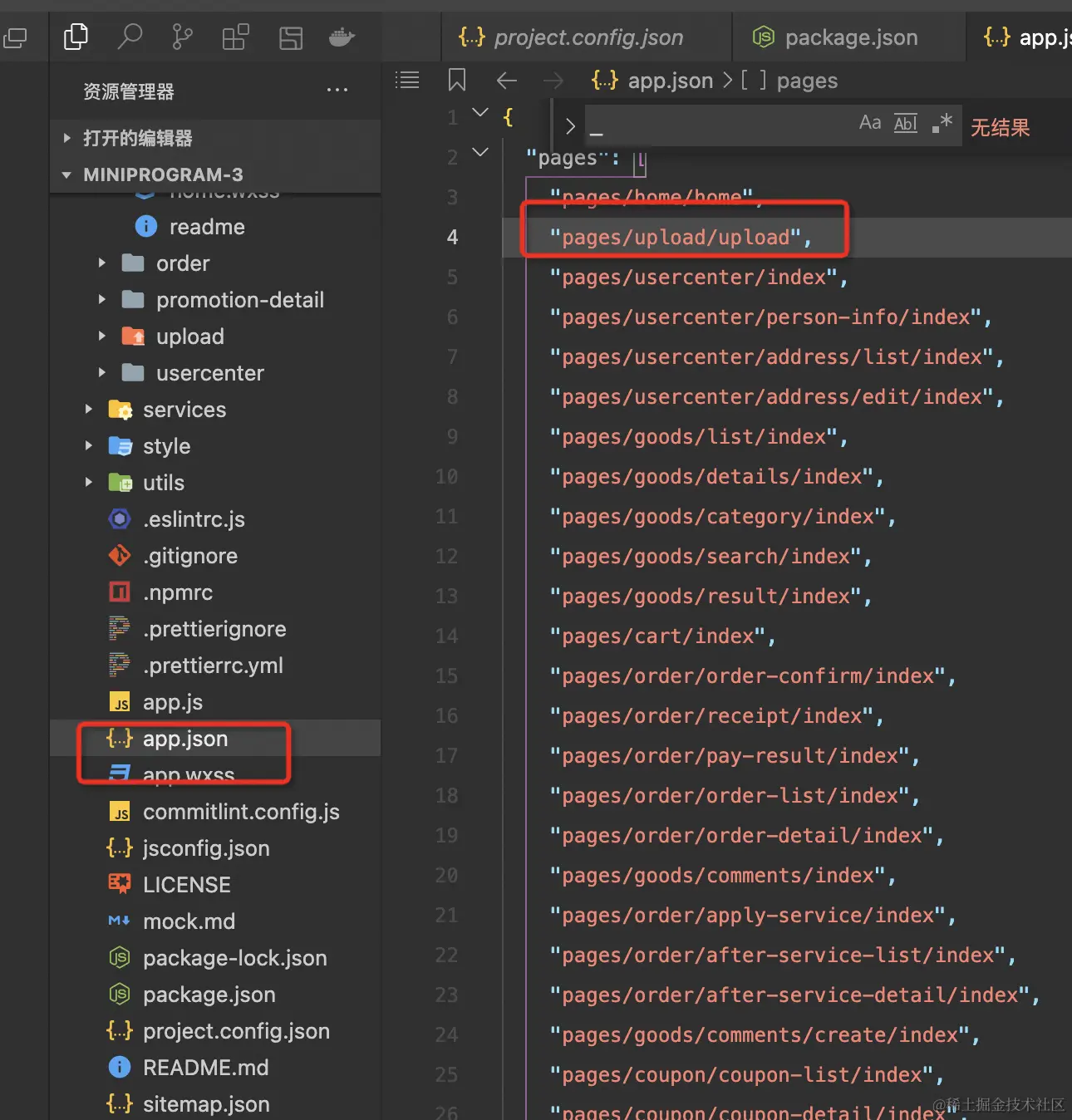
Task: Open the Source Control icon
Action: tap(182, 37)
